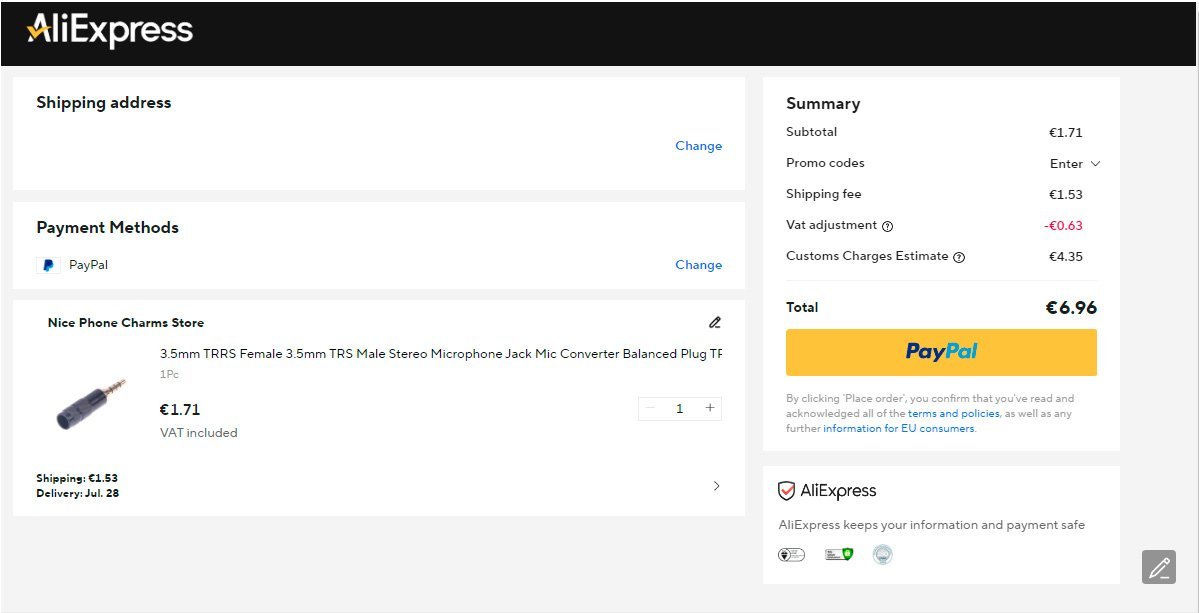Open the floating pencil feedback button
The width and height of the screenshot is (1199, 613).
[1159, 567]
